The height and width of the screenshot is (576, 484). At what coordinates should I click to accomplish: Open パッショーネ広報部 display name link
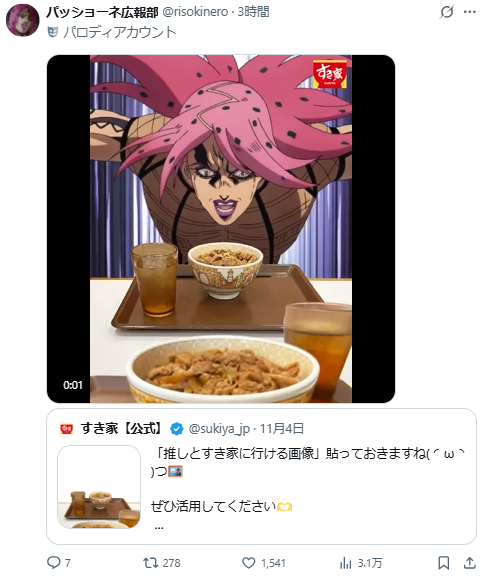tap(102, 12)
